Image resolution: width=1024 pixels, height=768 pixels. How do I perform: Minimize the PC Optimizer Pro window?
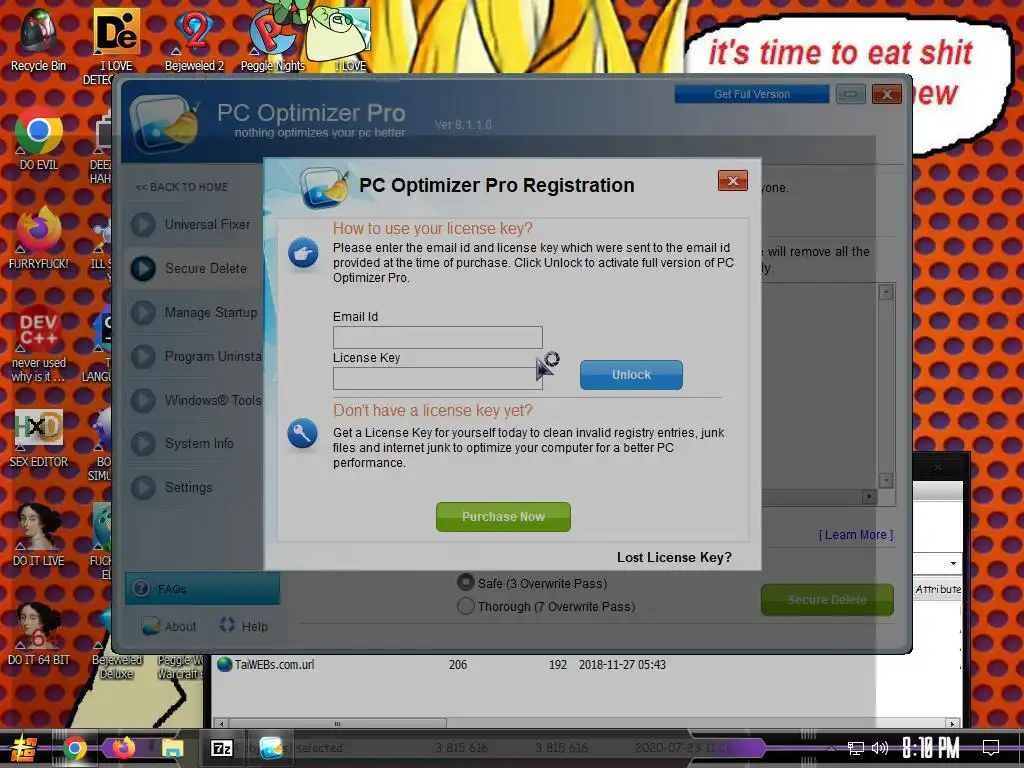(850, 94)
